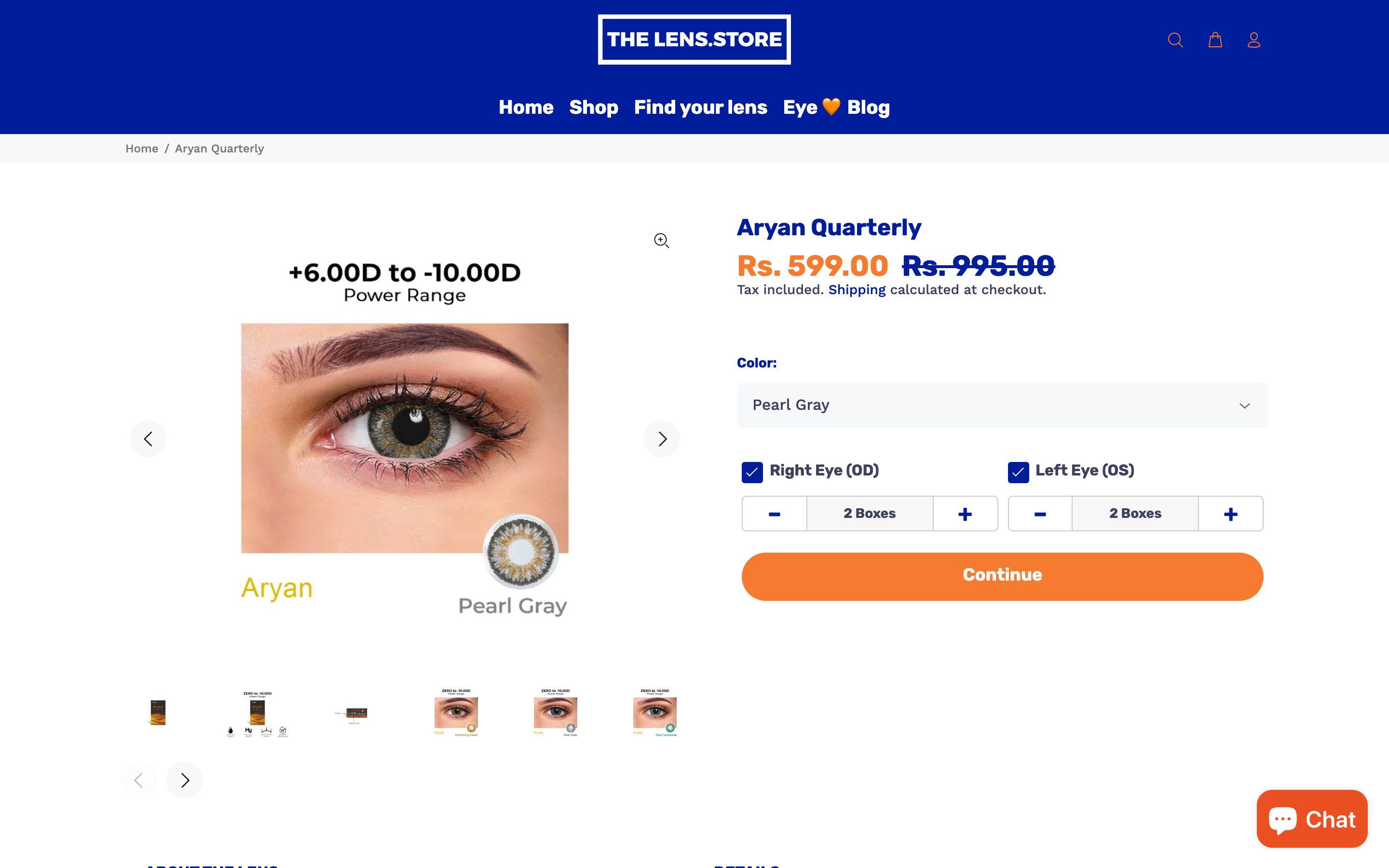Image resolution: width=1389 pixels, height=868 pixels.
Task: Open Find your lens menu item
Action: [700, 107]
